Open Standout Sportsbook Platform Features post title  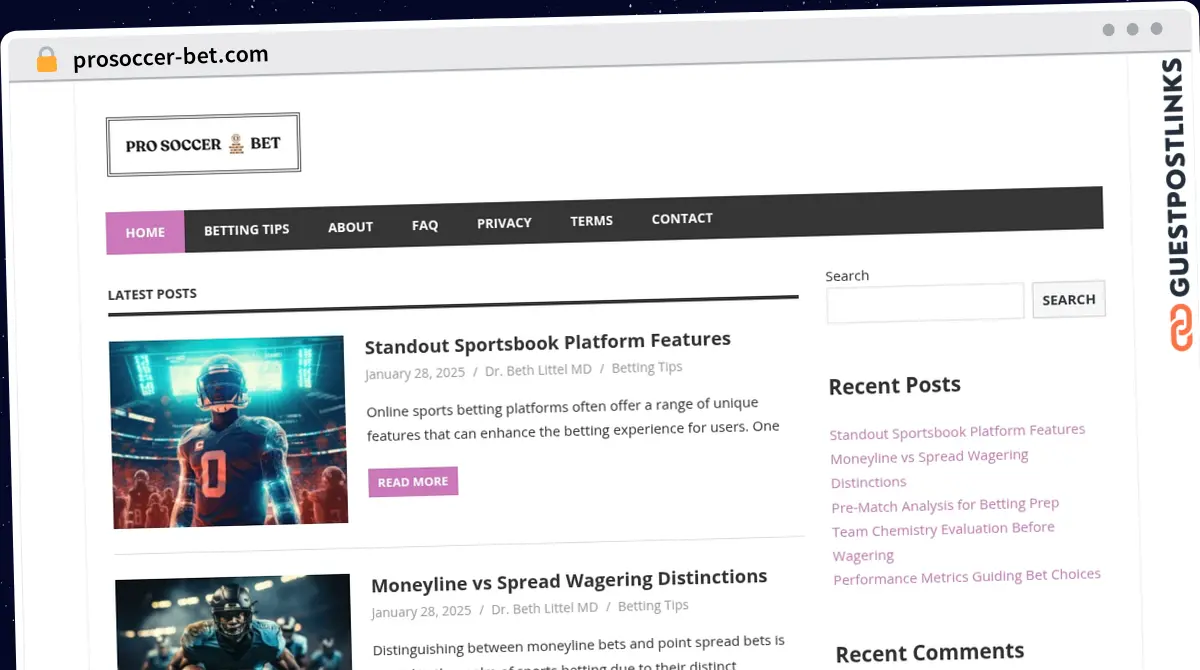(x=548, y=342)
